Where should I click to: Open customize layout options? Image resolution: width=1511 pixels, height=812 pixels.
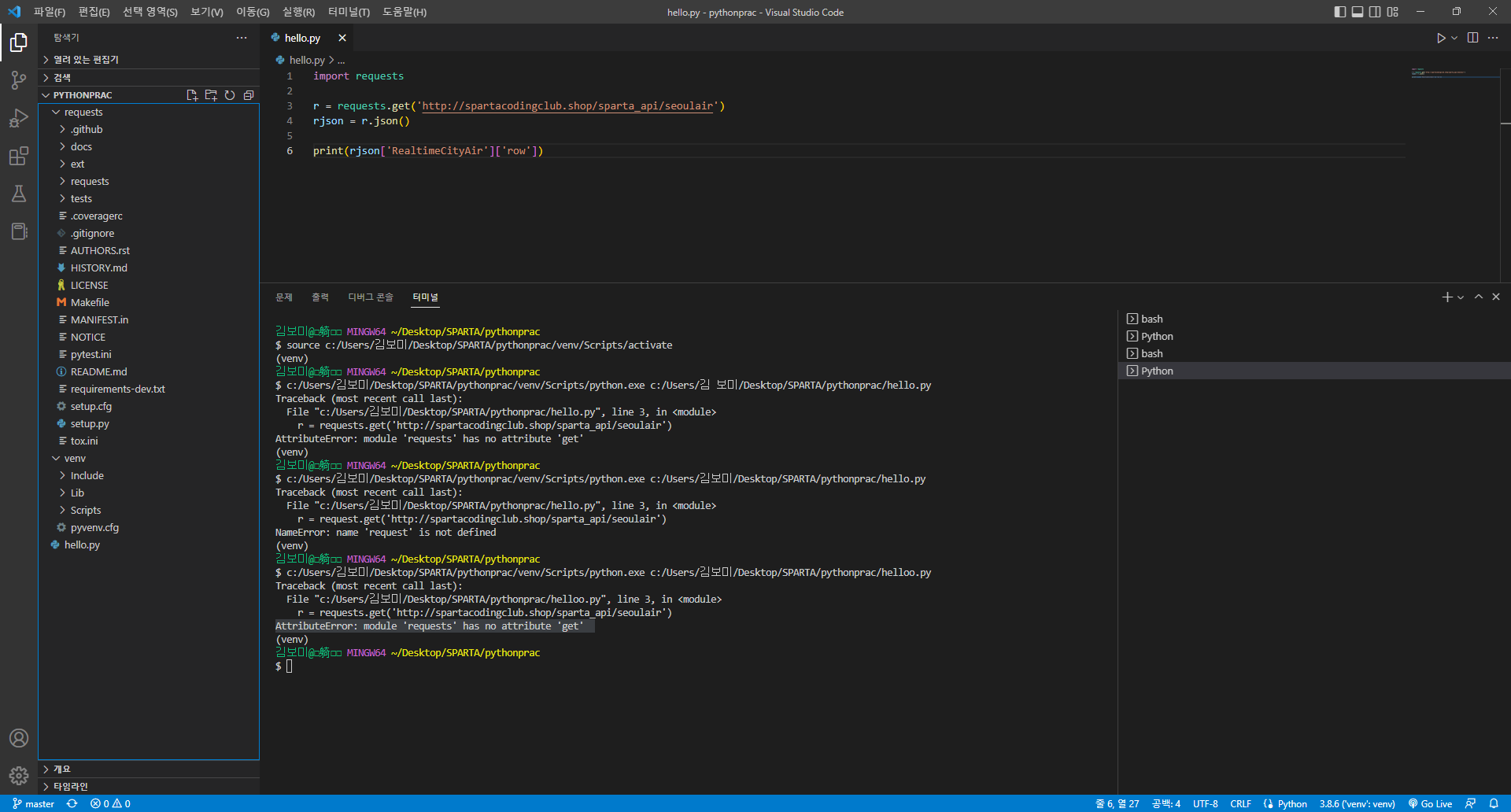coord(1393,12)
